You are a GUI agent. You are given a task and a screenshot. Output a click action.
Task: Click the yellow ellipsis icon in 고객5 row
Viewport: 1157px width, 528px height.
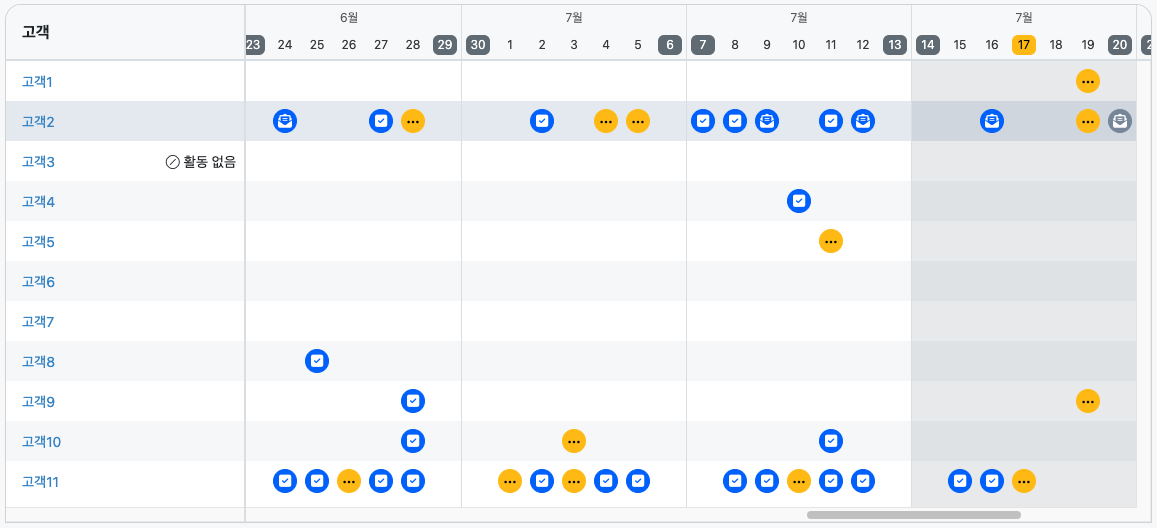tap(831, 241)
